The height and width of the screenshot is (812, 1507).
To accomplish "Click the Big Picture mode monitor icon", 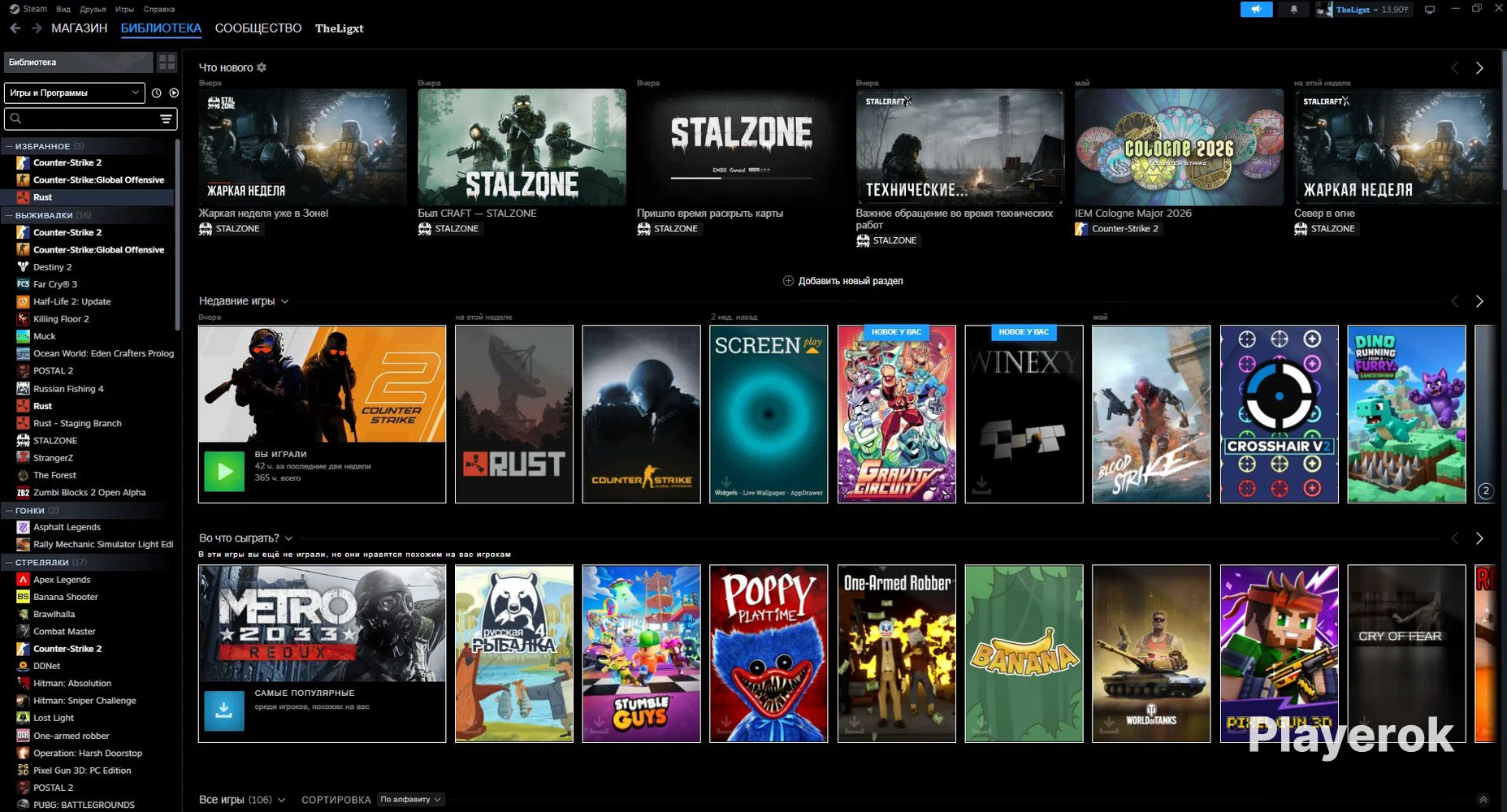I will point(1430,10).
